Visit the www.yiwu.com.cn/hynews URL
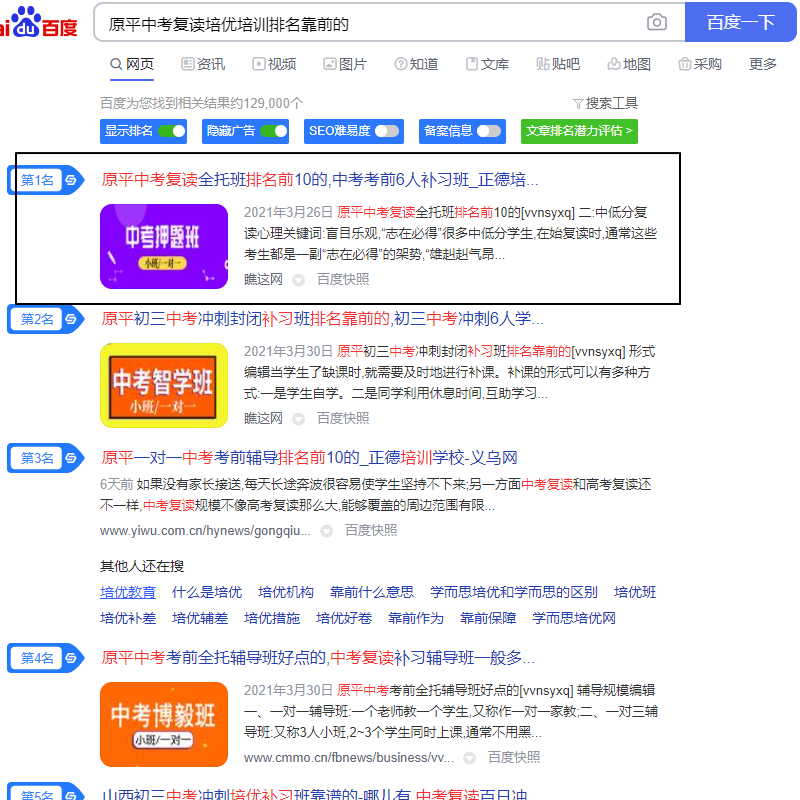 [x=205, y=531]
